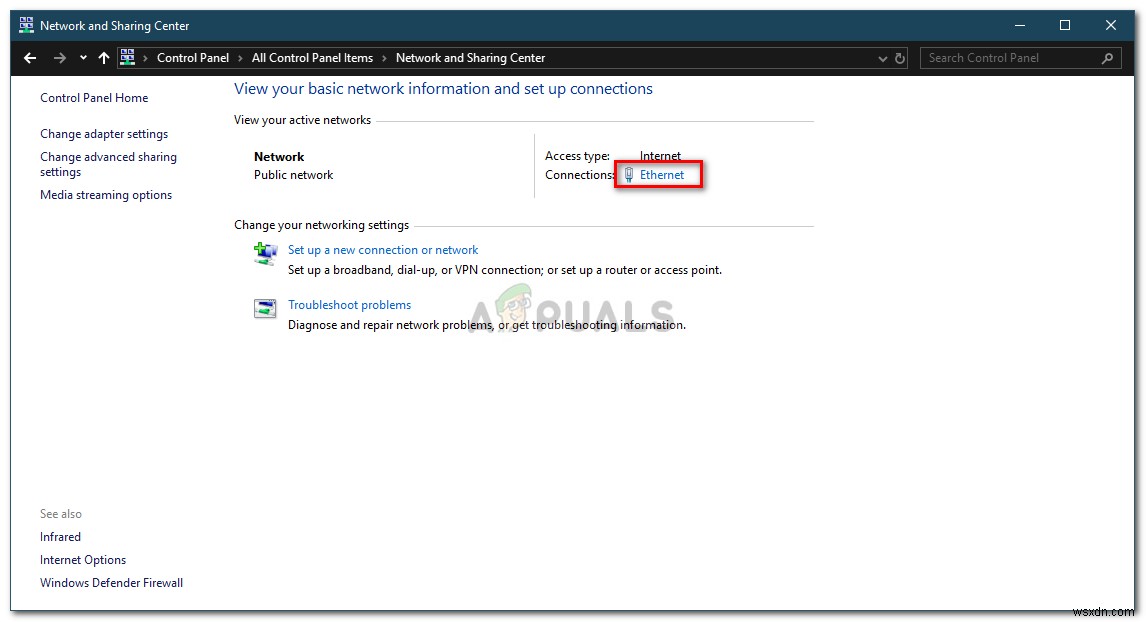
Task: Open Change advanced sharing settings
Action: (x=108, y=164)
